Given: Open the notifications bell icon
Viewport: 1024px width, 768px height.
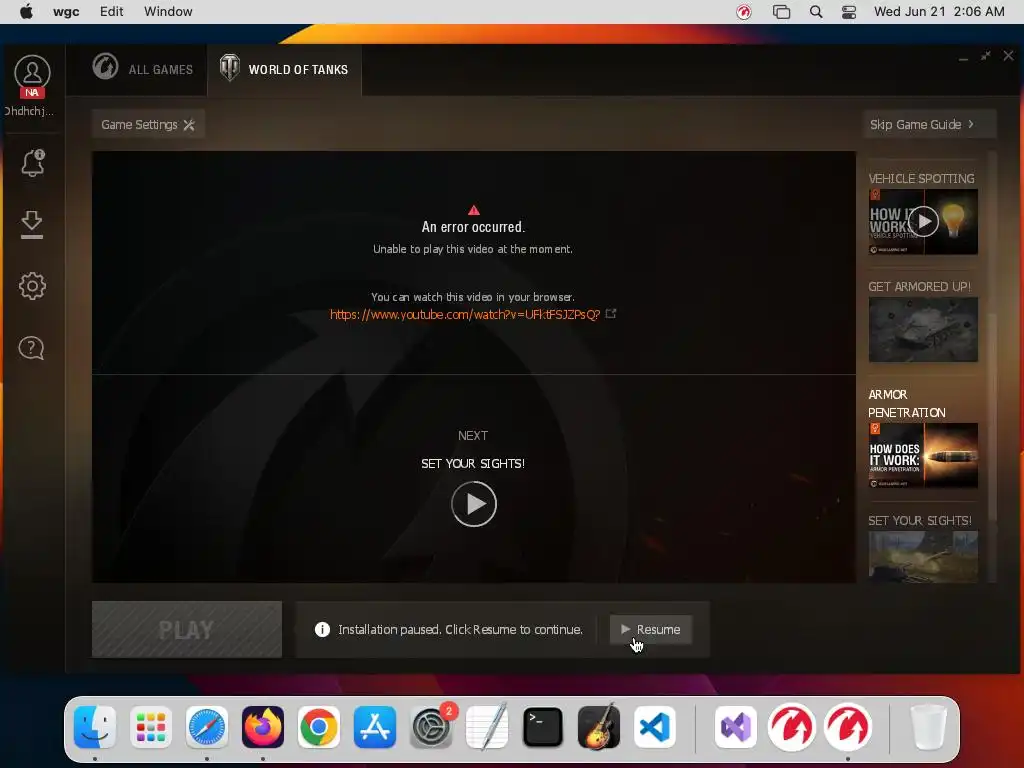Looking at the screenshot, I should [x=32, y=163].
